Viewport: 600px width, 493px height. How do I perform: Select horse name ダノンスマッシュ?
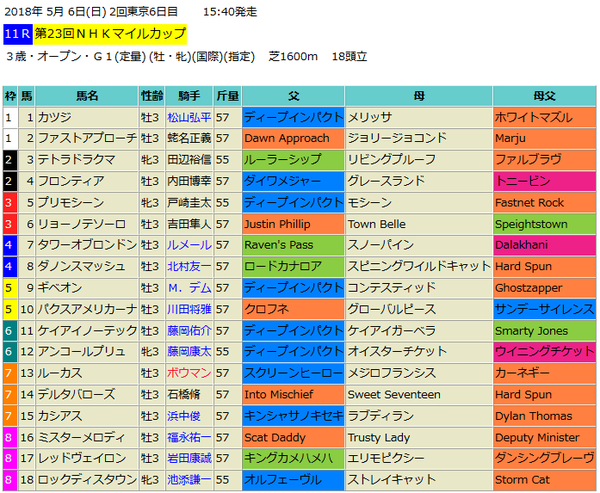click(x=82, y=266)
